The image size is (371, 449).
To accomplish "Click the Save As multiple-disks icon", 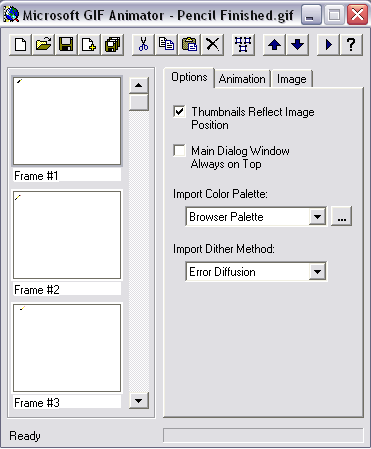I will click(112, 44).
